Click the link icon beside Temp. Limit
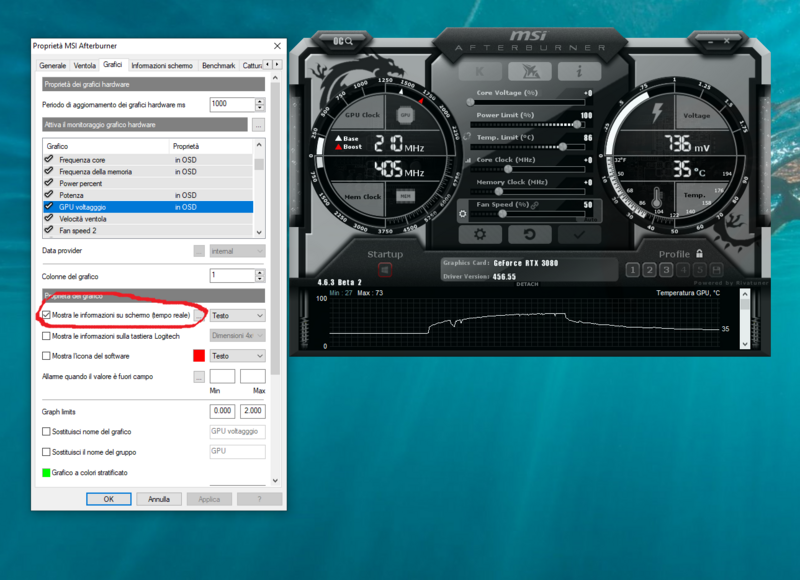This screenshot has height=580, width=800. [467, 137]
